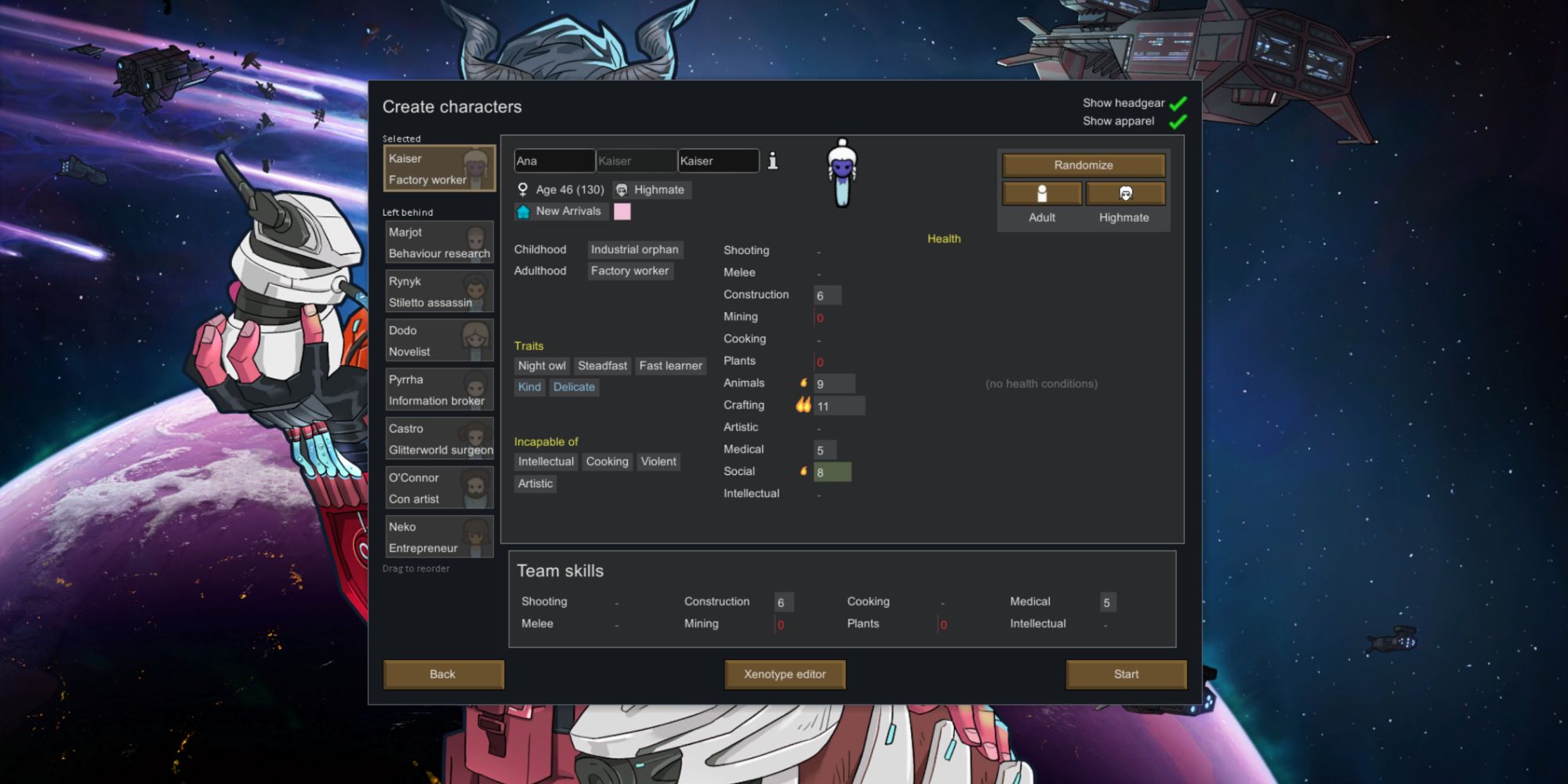The height and width of the screenshot is (784, 1568).
Task: Click the 'Fast learner' trait
Action: point(671,365)
